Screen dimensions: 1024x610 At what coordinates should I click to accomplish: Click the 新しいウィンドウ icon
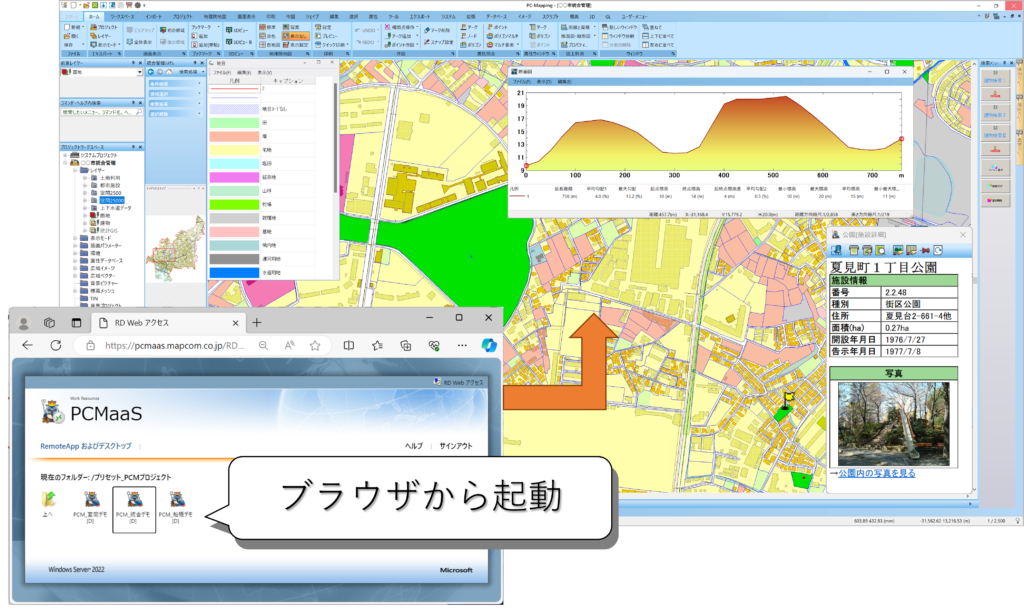(x=605, y=27)
